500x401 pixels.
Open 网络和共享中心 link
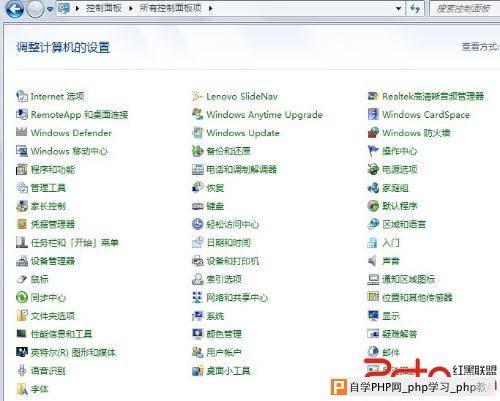(x=237, y=297)
